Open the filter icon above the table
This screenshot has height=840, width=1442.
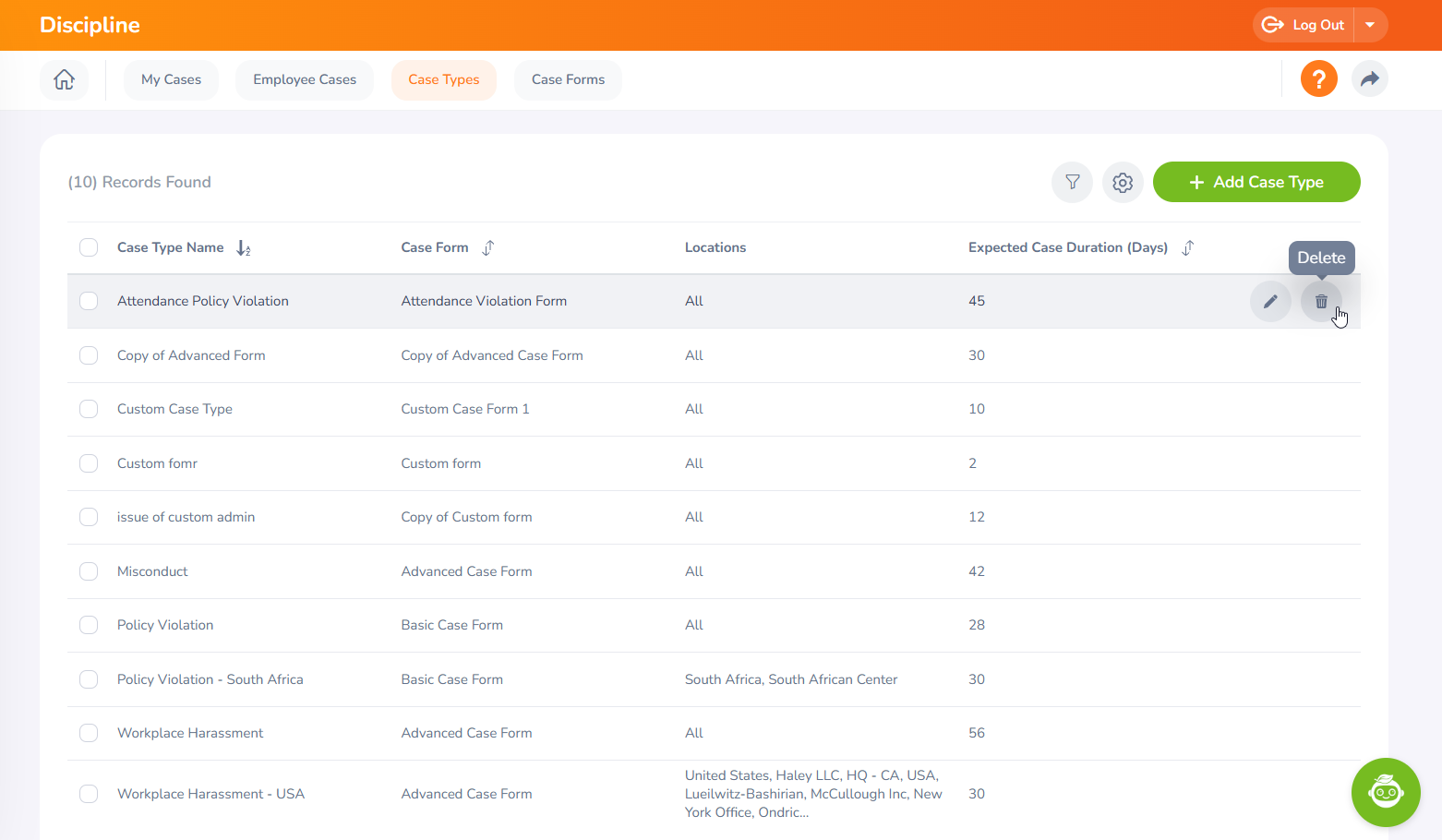pyautogui.click(x=1072, y=182)
